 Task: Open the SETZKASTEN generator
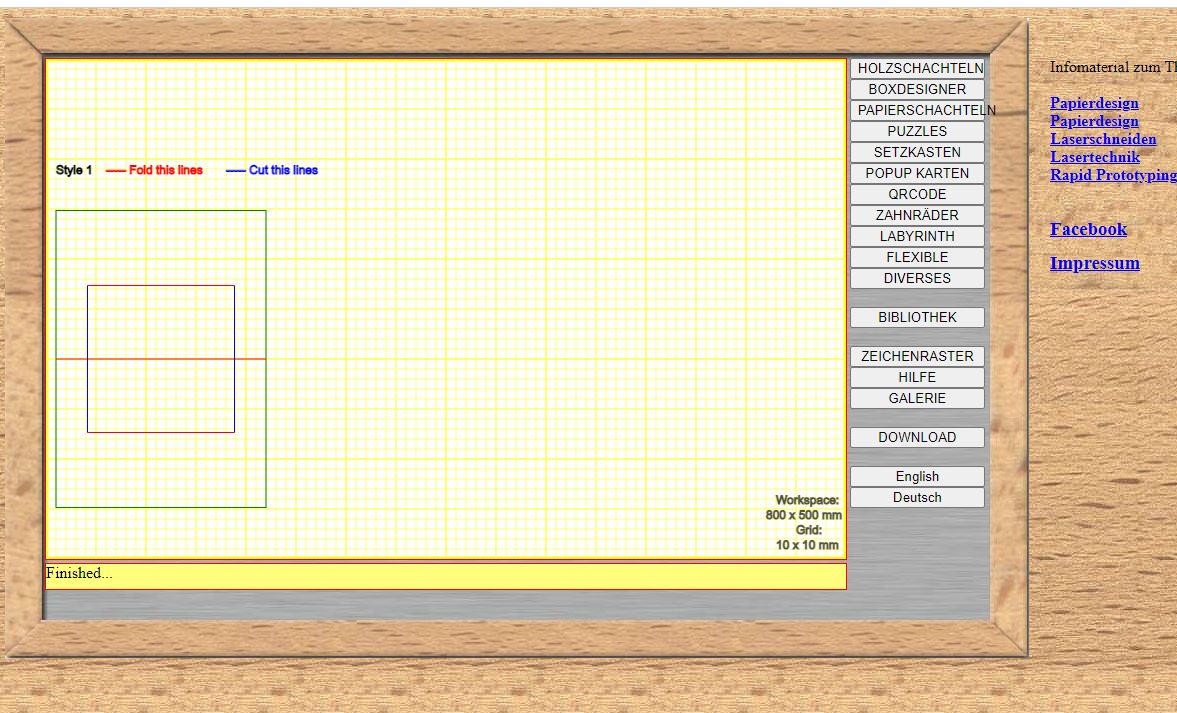click(x=917, y=152)
